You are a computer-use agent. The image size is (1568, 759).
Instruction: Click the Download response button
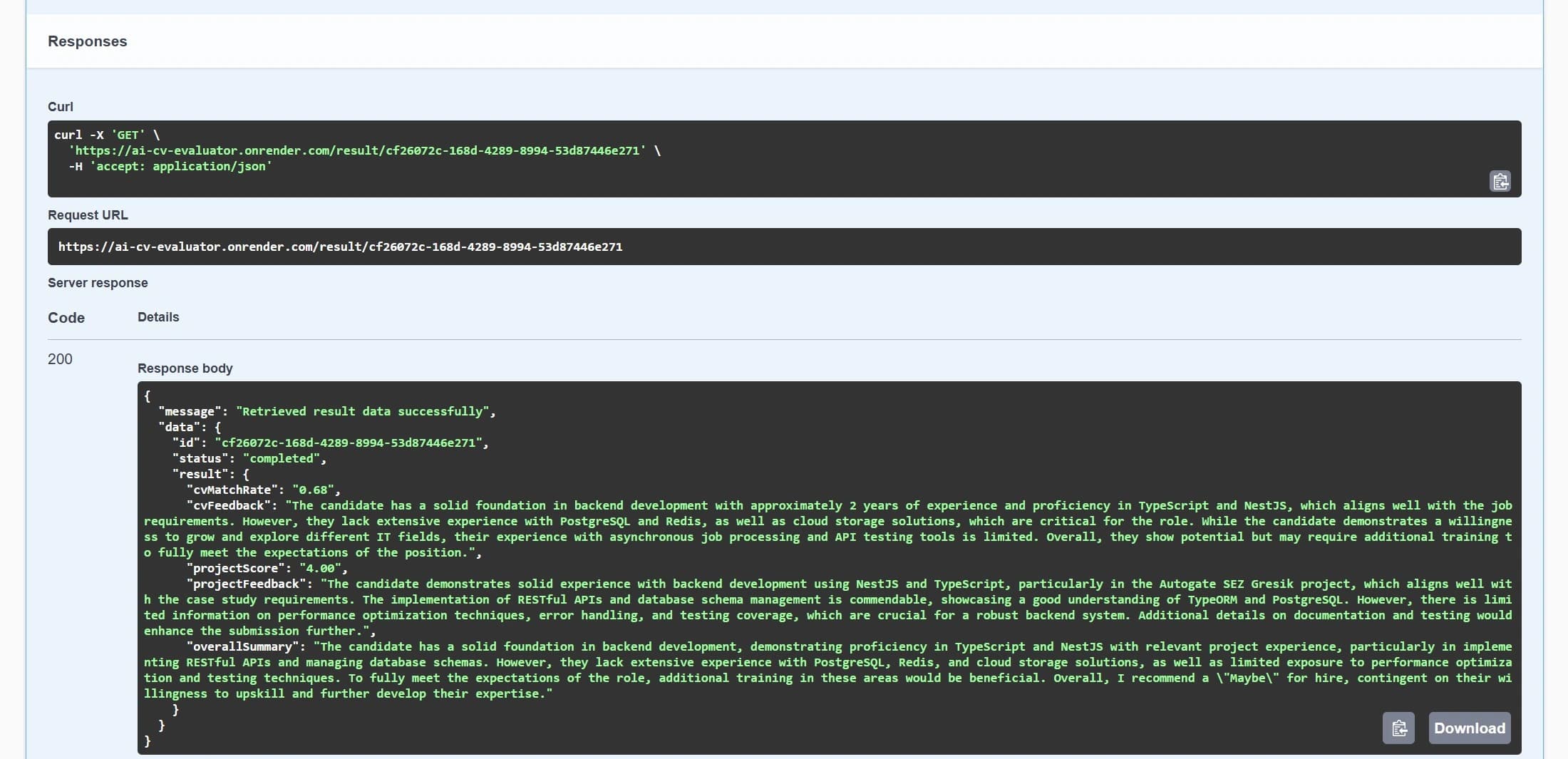(x=1470, y=728)
